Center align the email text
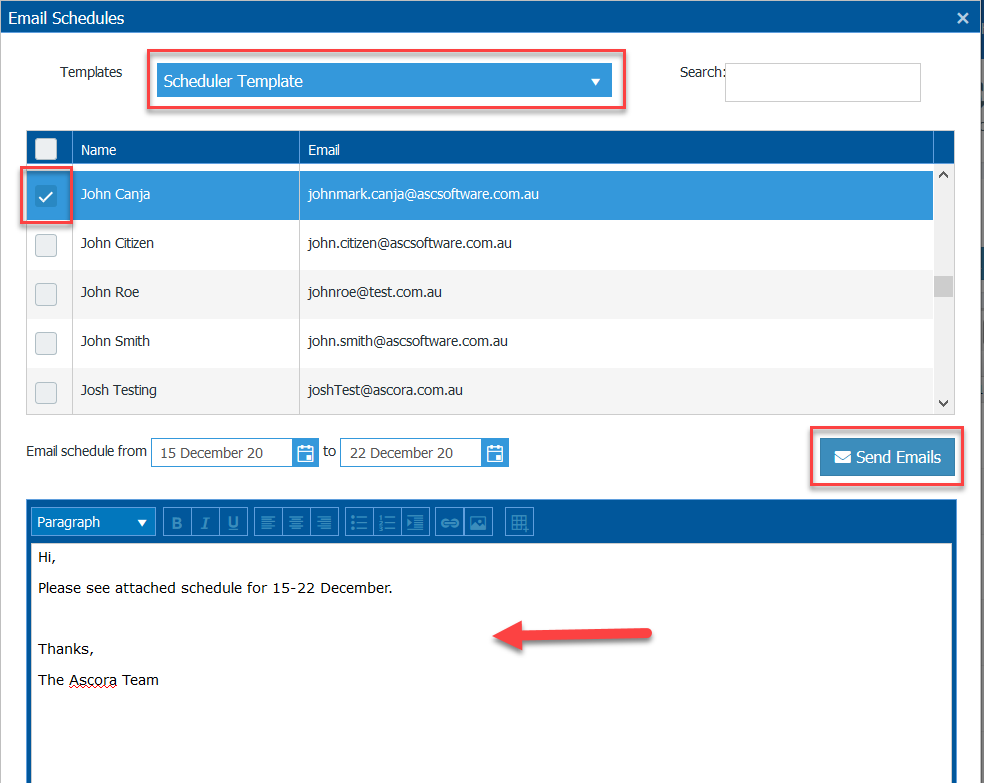Image resolution: width=984 pixels, height=783 pixels. pyautogui.click(x=296, y=522)
